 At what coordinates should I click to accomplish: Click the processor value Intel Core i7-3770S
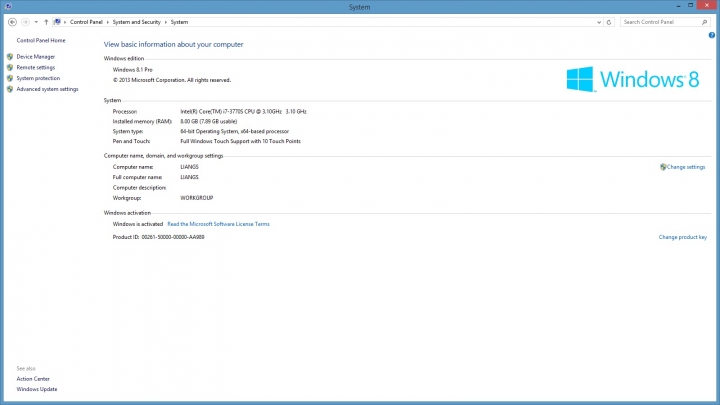tap(243, 112)
